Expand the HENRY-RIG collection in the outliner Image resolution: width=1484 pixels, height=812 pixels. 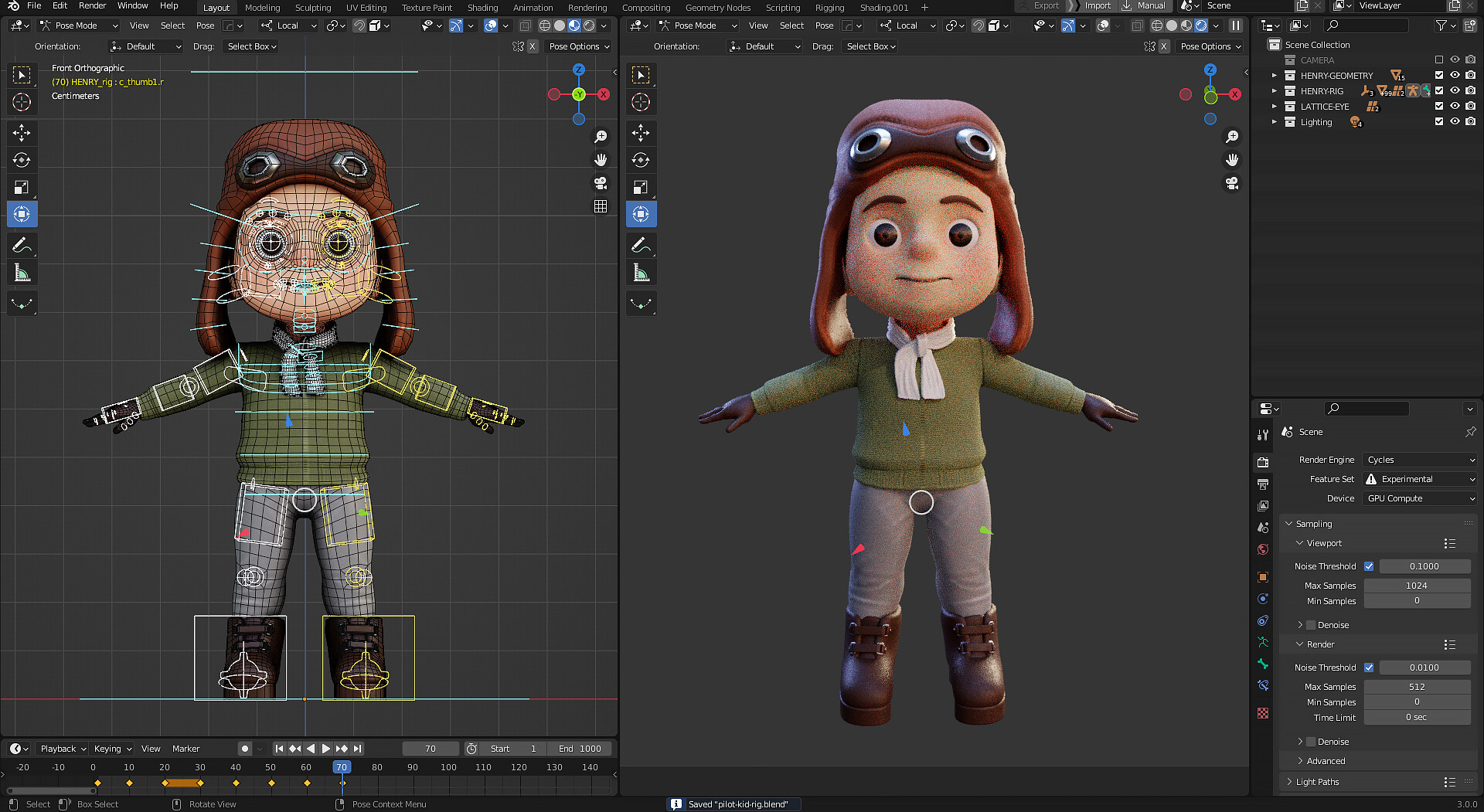click(1274, 91)
